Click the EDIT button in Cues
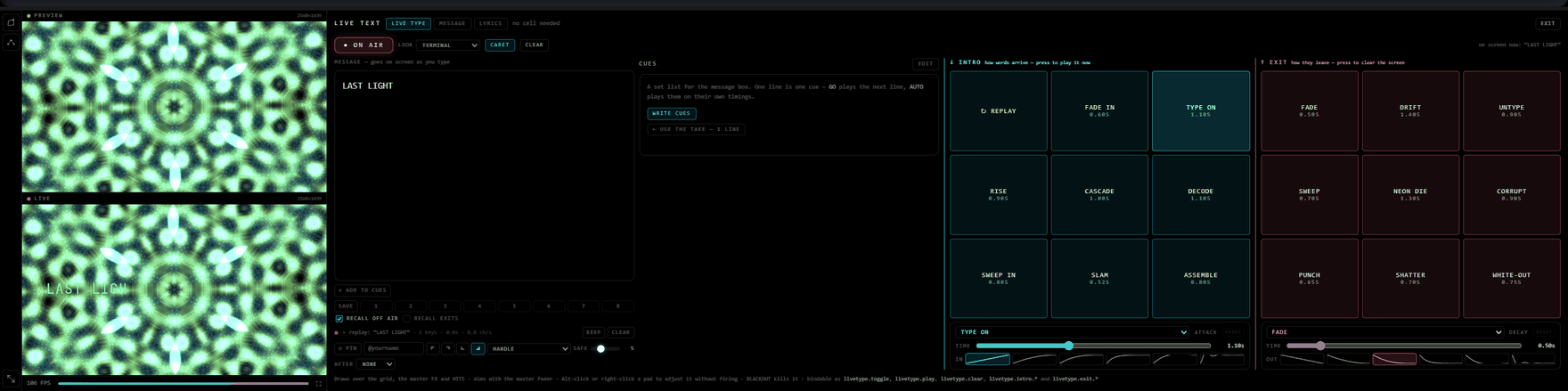This screenshot has width=1568, height=391. pos(926,63)
